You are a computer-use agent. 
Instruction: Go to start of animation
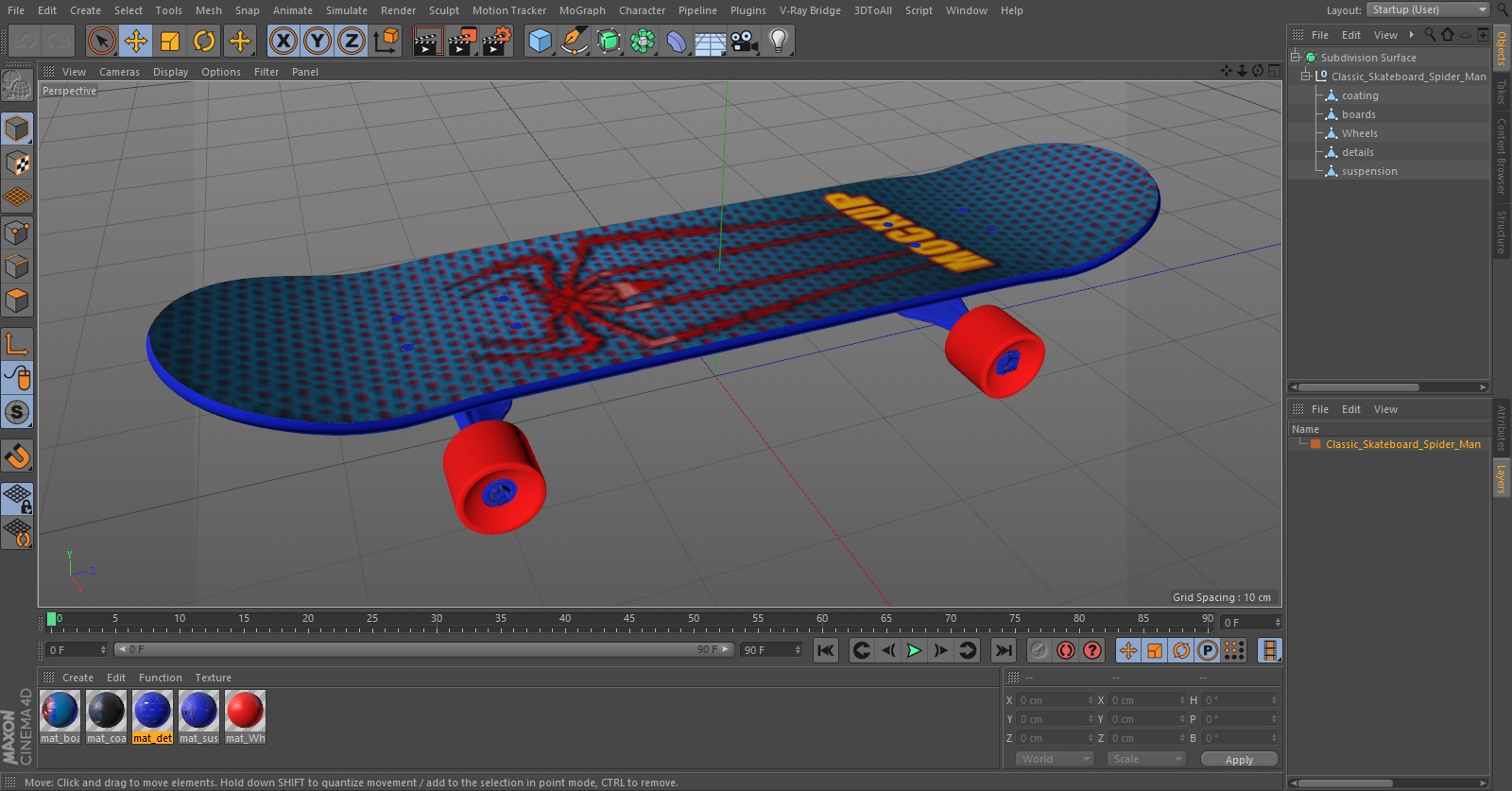[826, 650]
